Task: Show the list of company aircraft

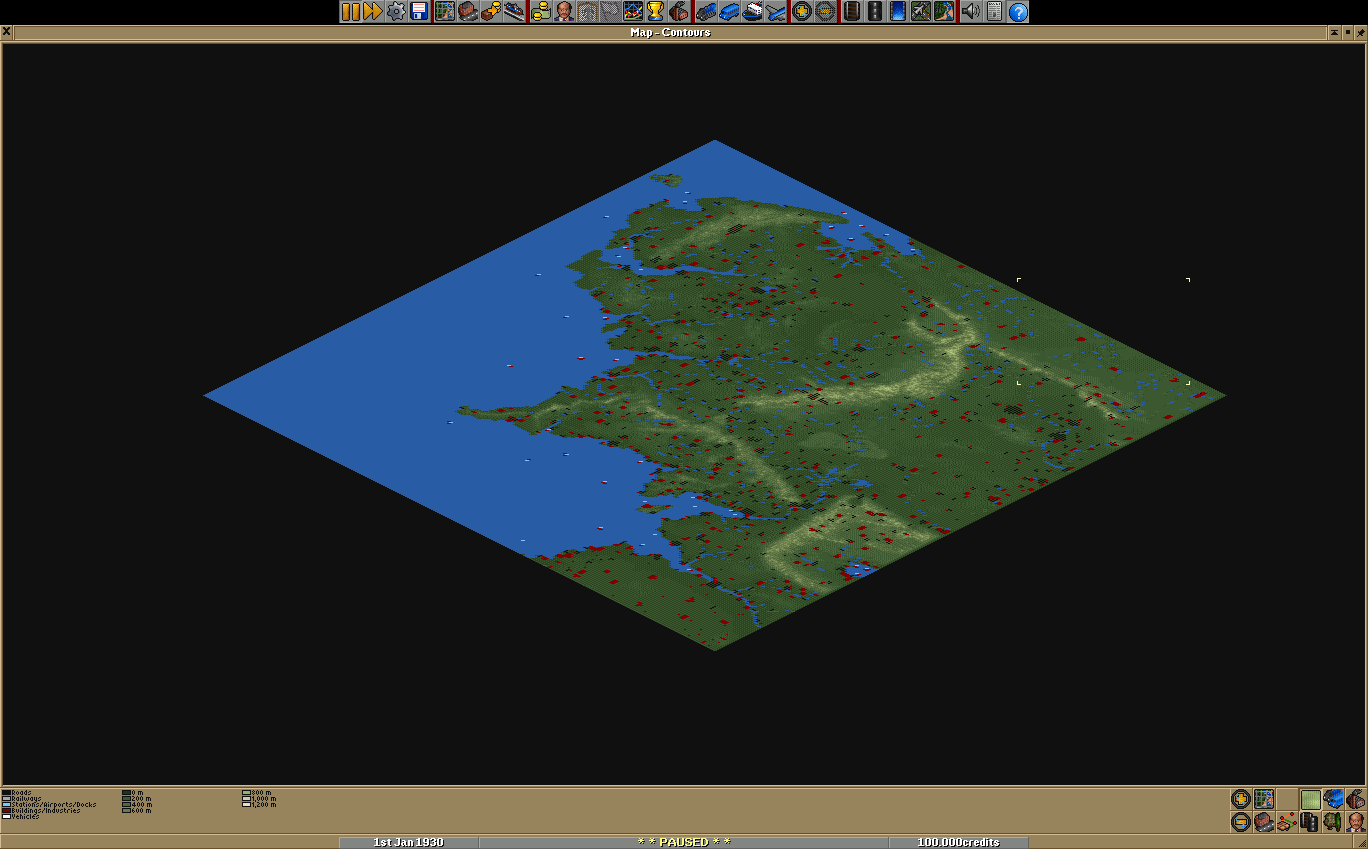Action: point(775,12)
